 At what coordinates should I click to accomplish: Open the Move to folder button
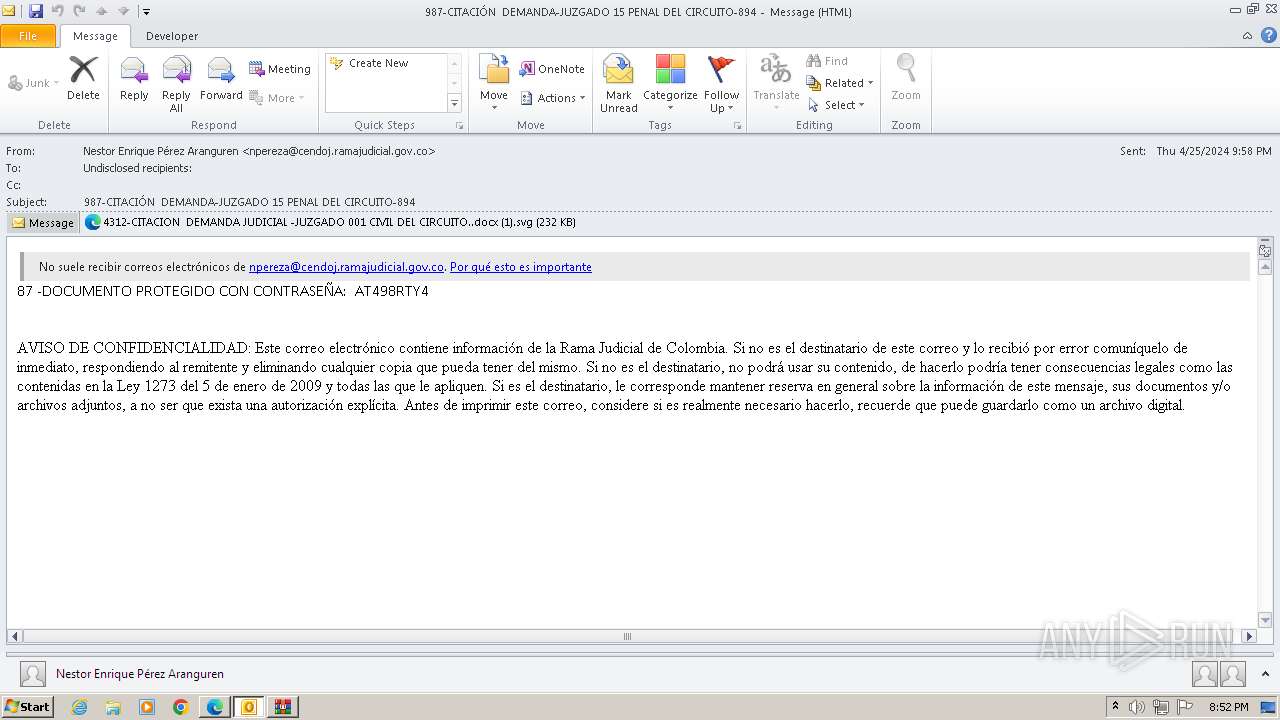pyautogui.click(x=494, y=84)
